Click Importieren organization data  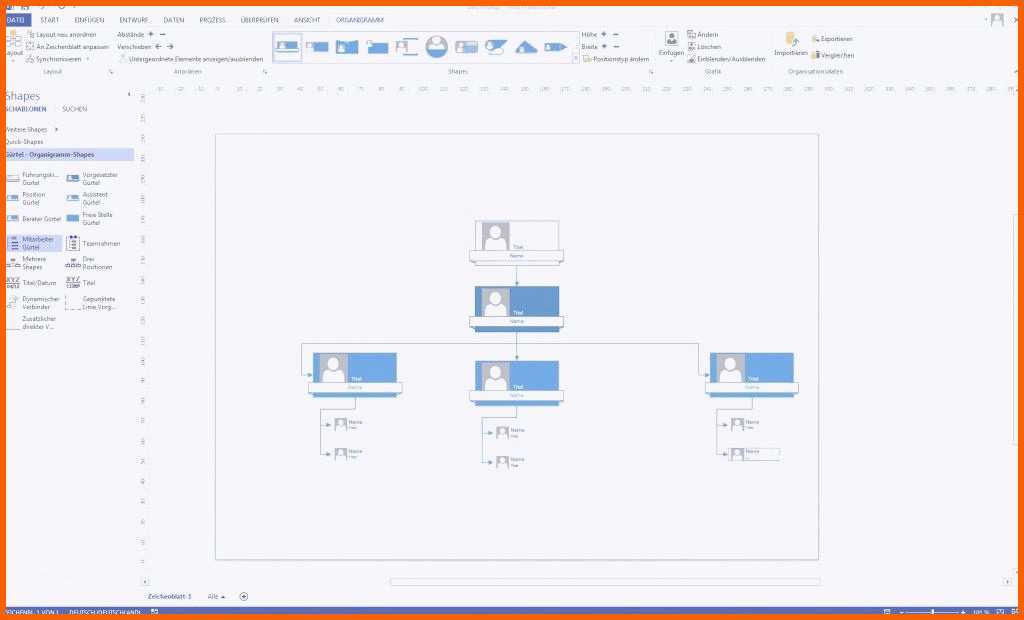791,44
